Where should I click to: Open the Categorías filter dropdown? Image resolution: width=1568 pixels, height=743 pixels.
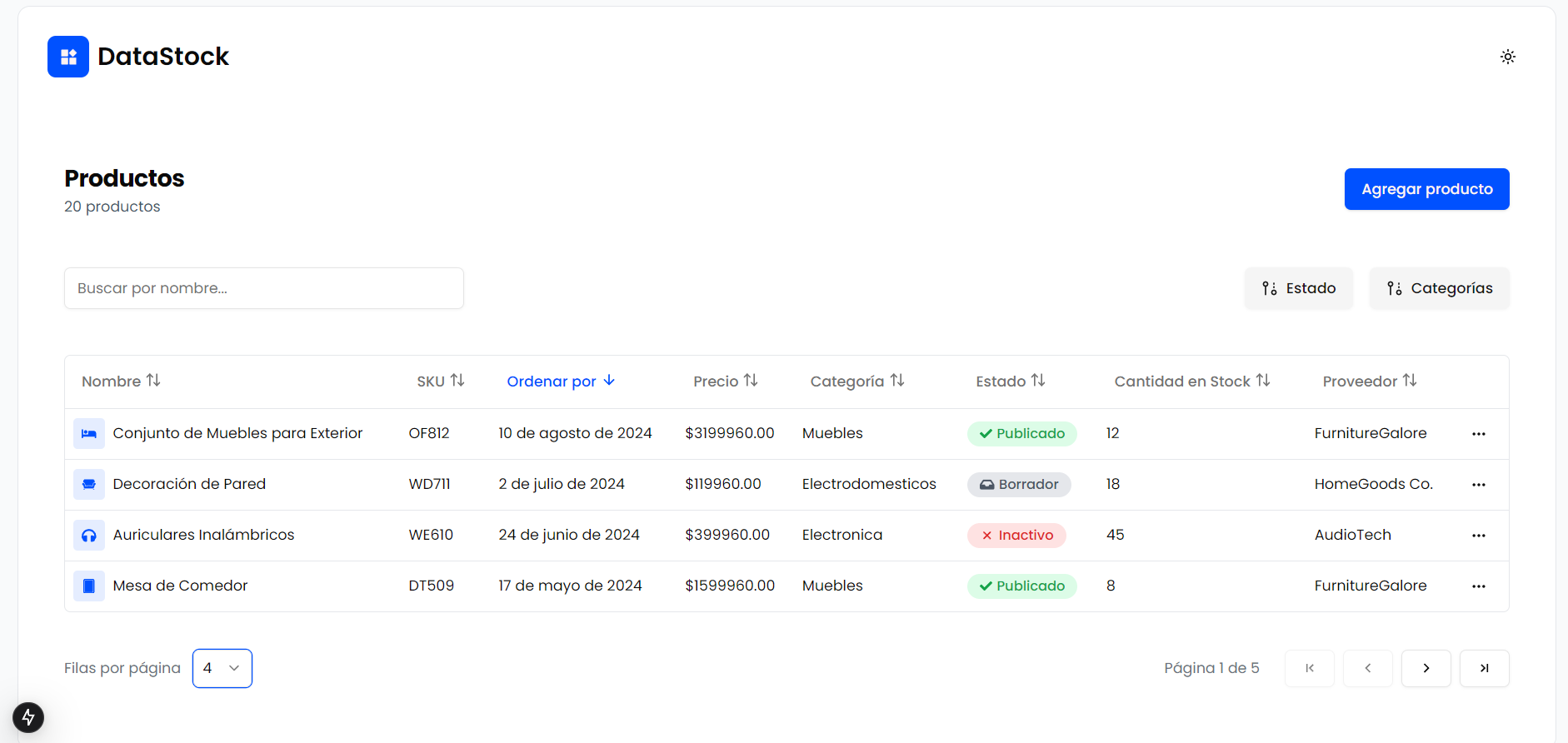click(x=1439, y=288)
